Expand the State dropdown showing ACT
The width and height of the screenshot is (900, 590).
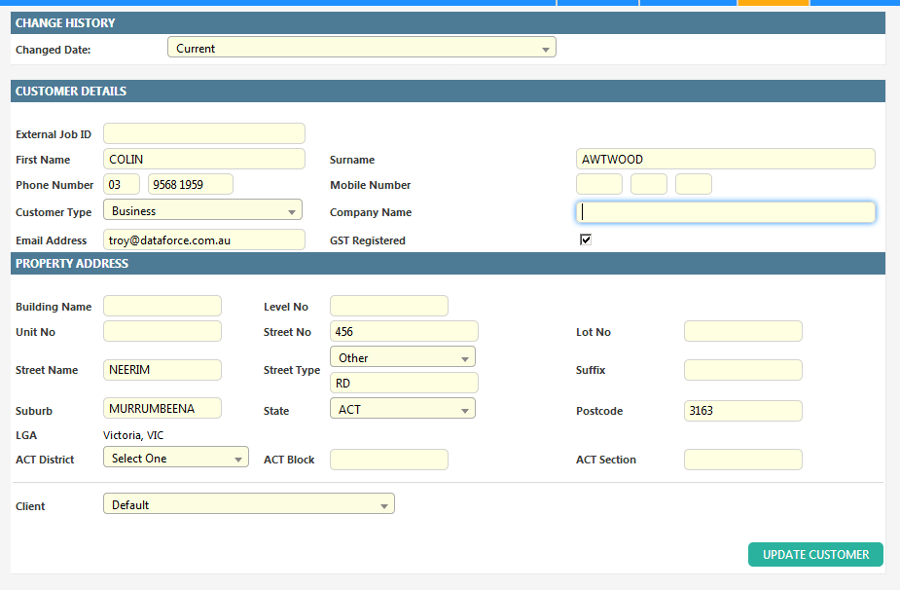[x=402, y=409]
